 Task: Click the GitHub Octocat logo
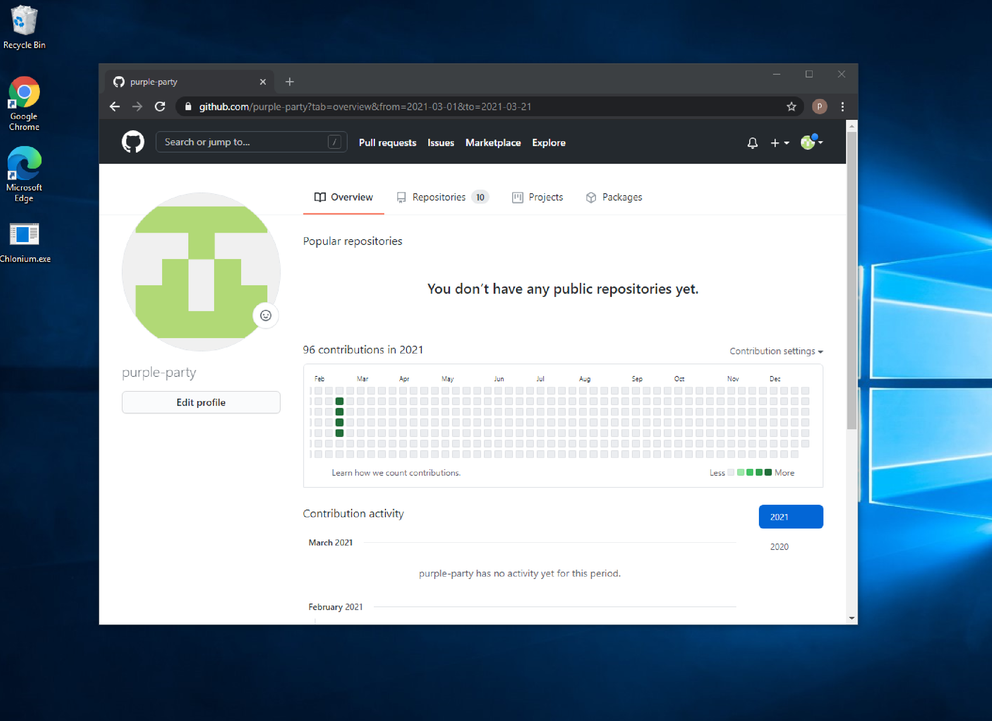coord(132,142)
